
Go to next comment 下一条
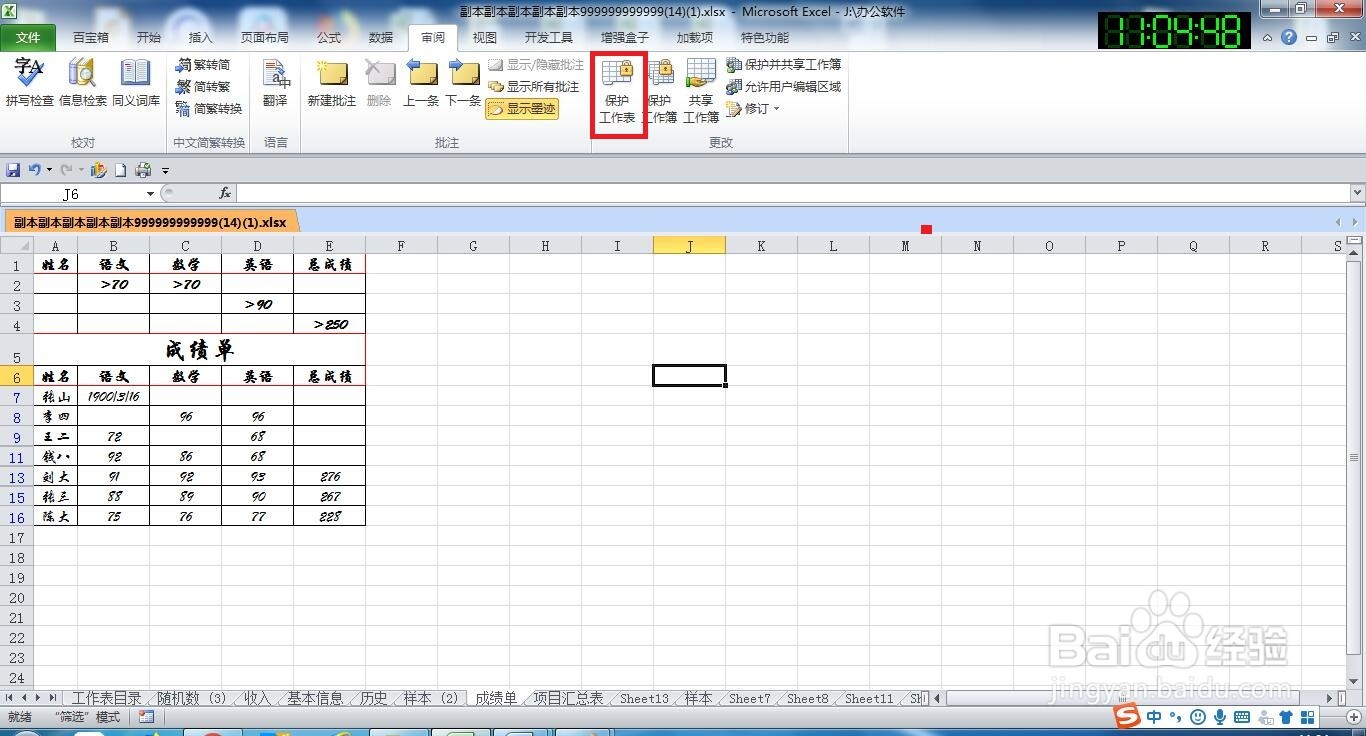point(463,83)
